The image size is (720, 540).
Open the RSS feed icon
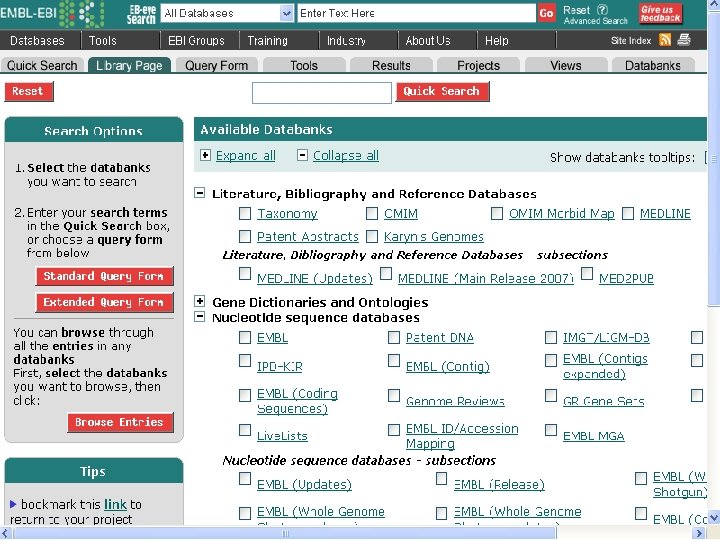coord(665,40)
